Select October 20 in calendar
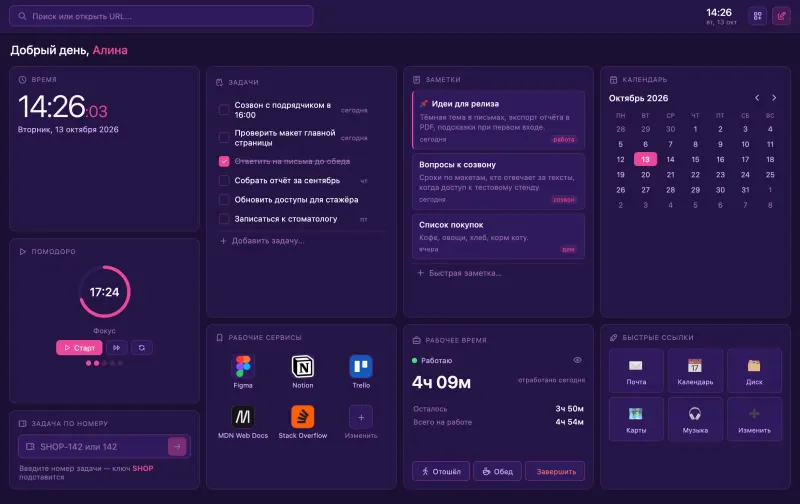800x504 pixels. click(x=645, y=174)
